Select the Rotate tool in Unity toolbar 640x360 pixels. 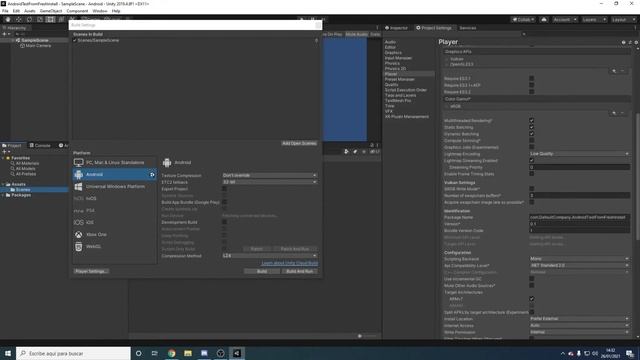tap(29, 19)
